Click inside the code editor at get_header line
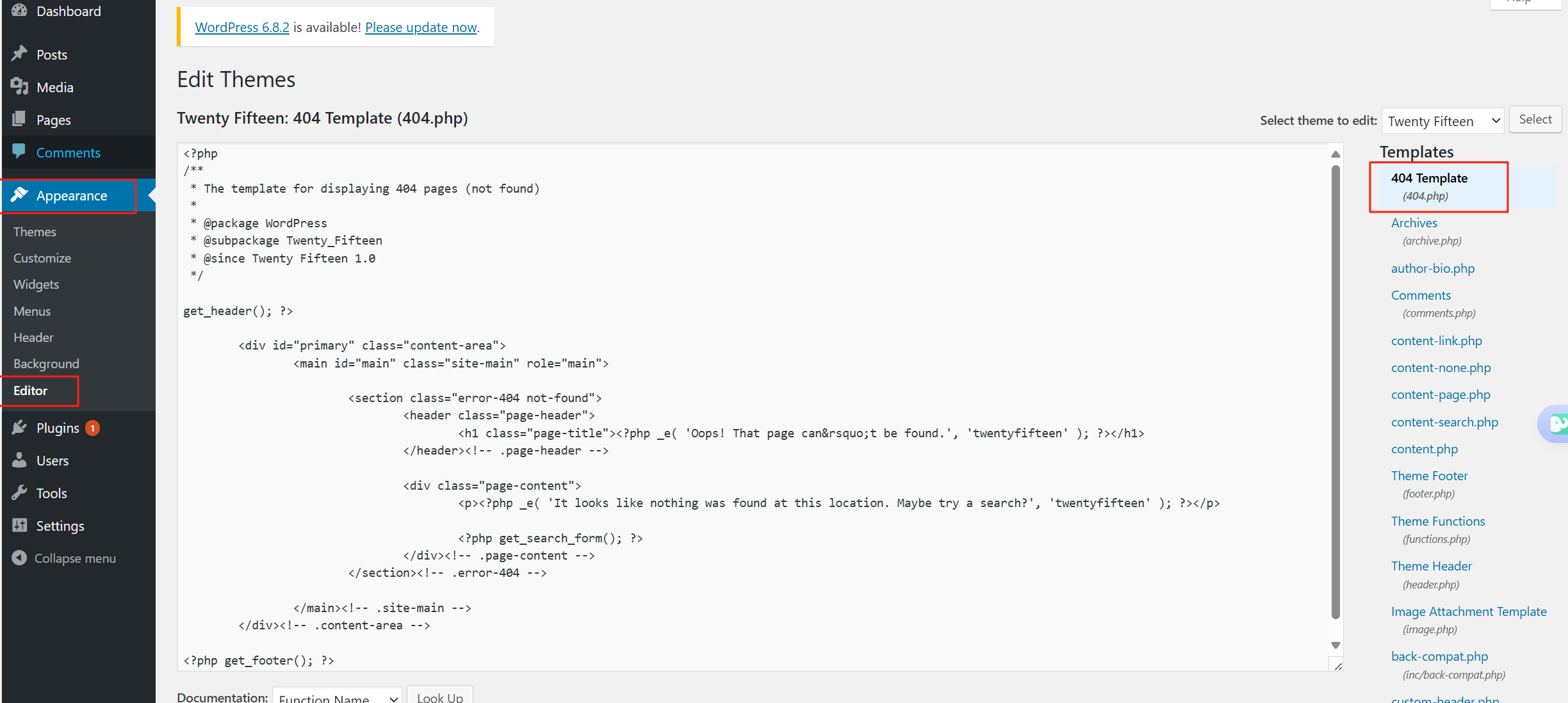Viewport: 1568px width, 703px height. click(238, 311)
